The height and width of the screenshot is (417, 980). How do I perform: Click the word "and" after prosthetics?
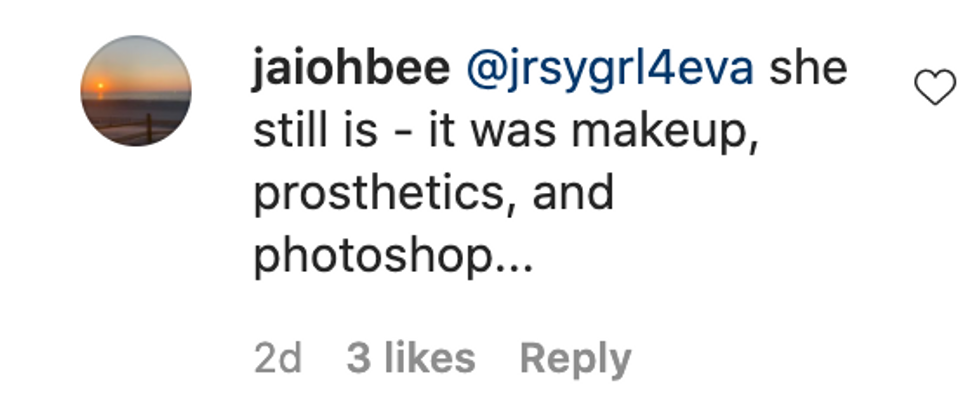tap(572, 192)
